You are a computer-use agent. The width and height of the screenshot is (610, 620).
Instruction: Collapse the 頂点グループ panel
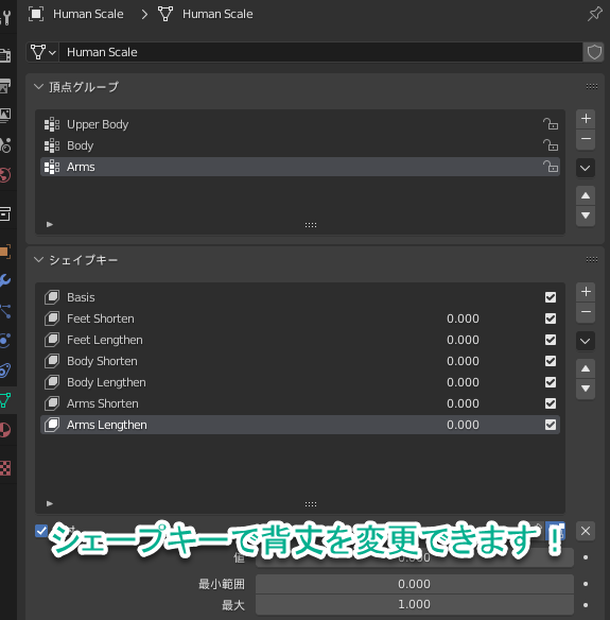coord(38,87)
